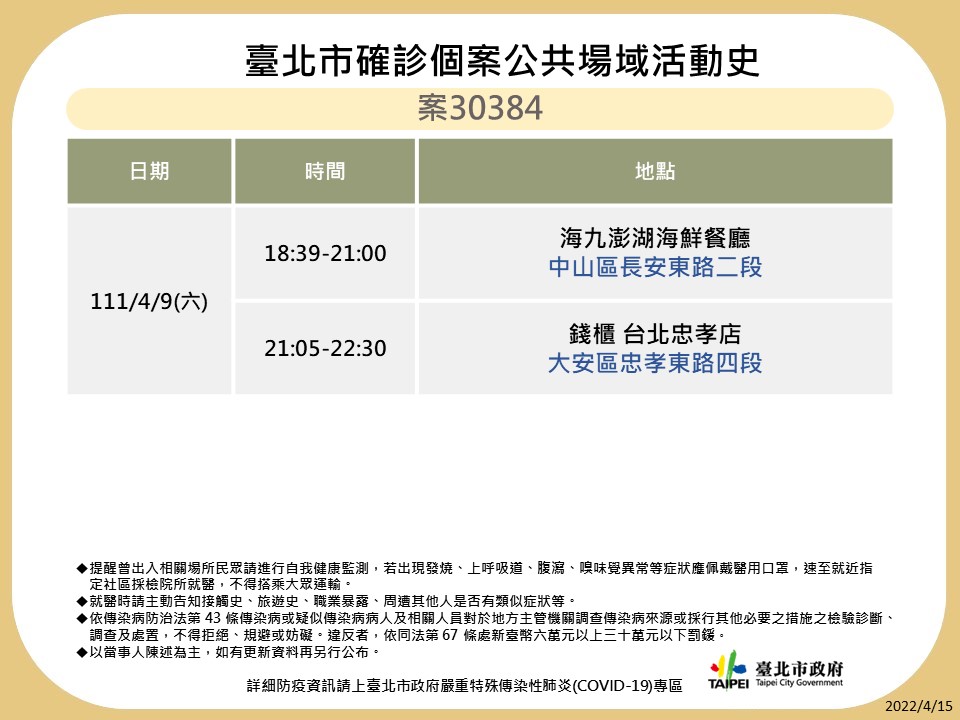Click the colorful TAIPEI logo icon

(x=728, y=670)
